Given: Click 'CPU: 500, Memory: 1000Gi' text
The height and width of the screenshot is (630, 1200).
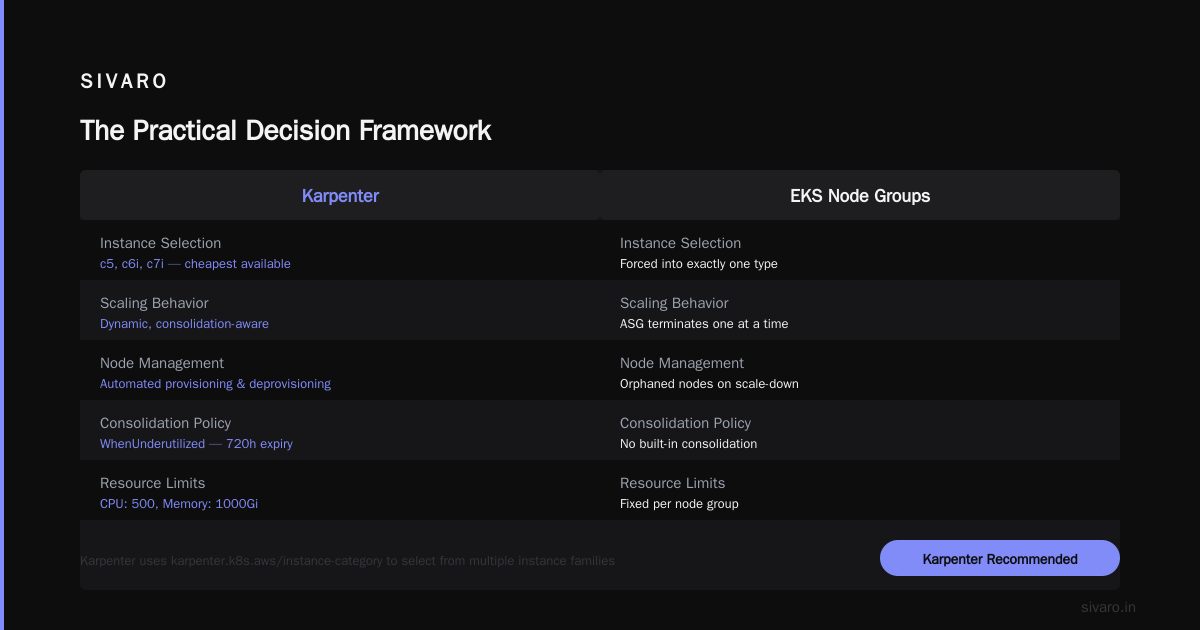Looking at the screenshot, I should point(179,504).
